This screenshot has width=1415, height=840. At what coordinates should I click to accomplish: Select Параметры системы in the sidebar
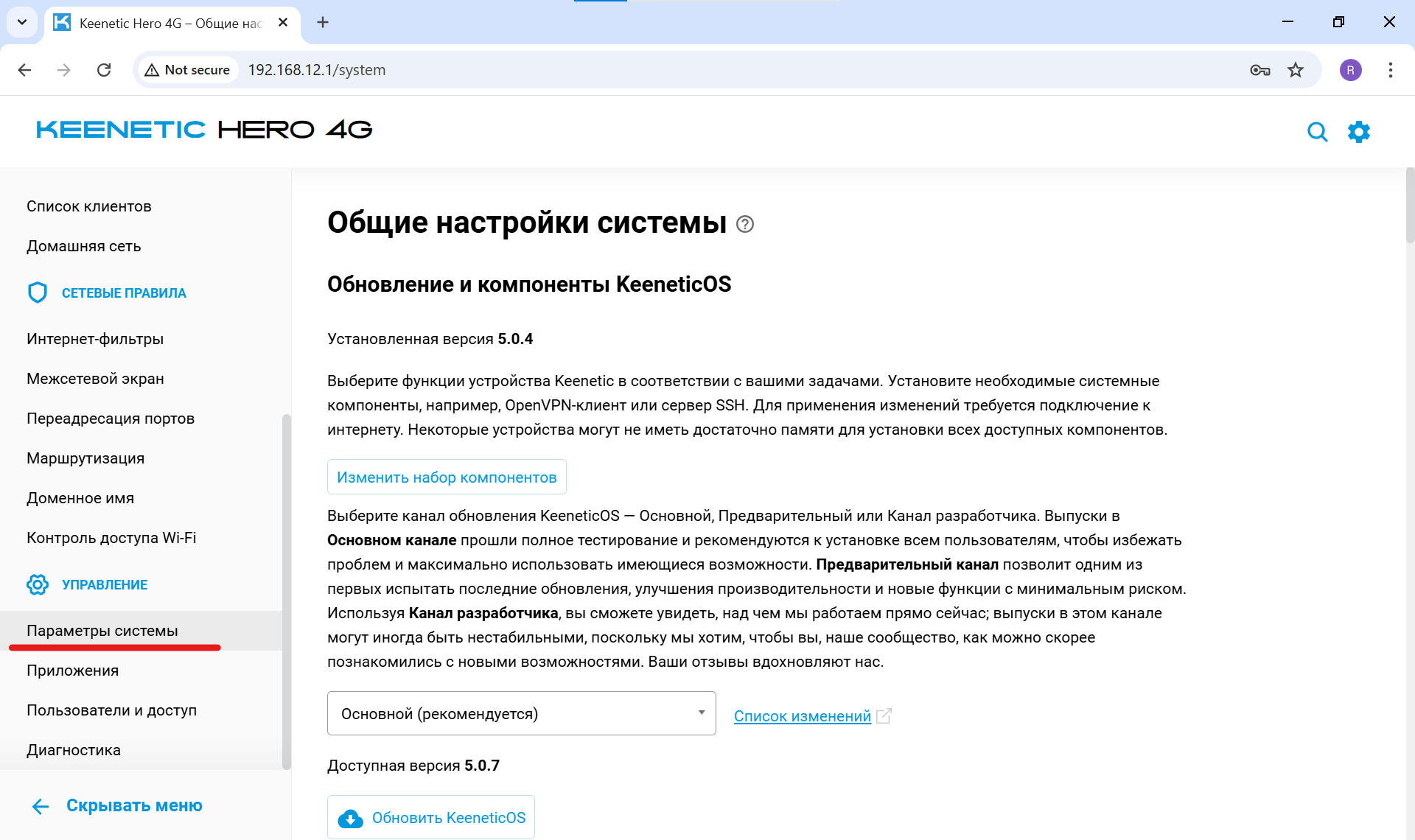pyautogui.click(x=102, y=631)
